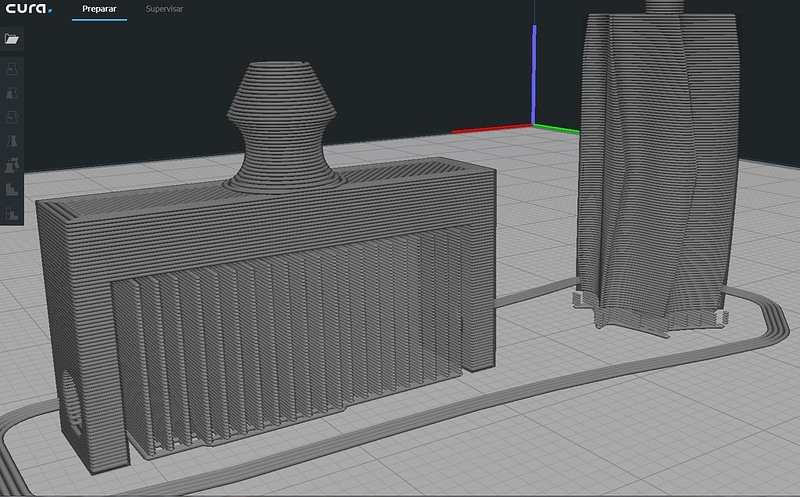Click the Cura logo
800x497 pixels.
coord(28,8)
